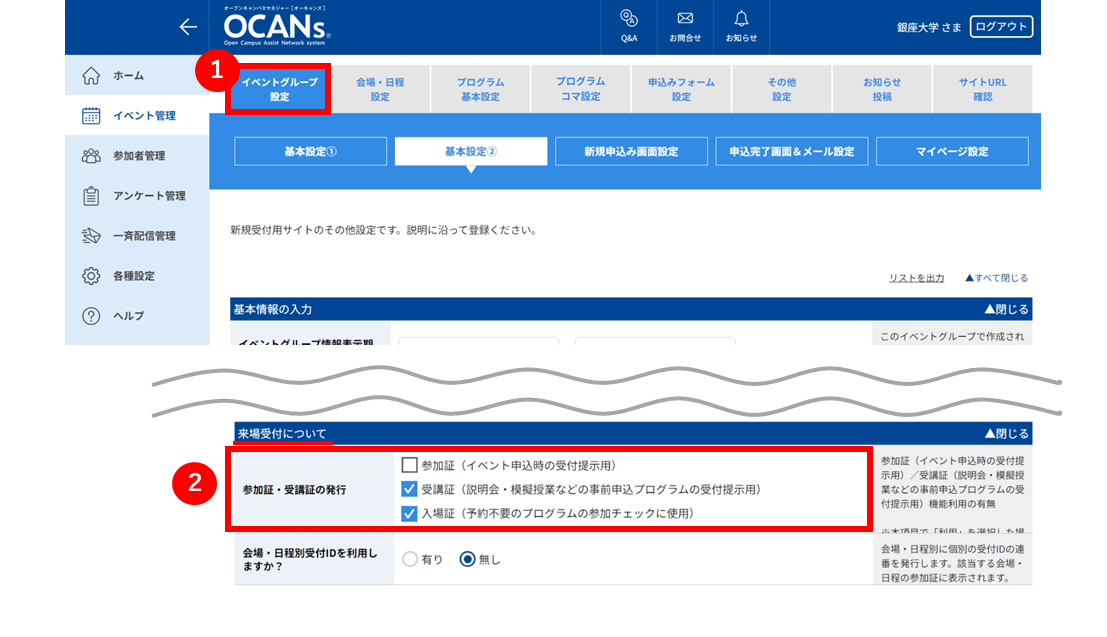Go to ホーム via house icon
This screenshot has width=1107, height=637.
(x=91, y=76)
